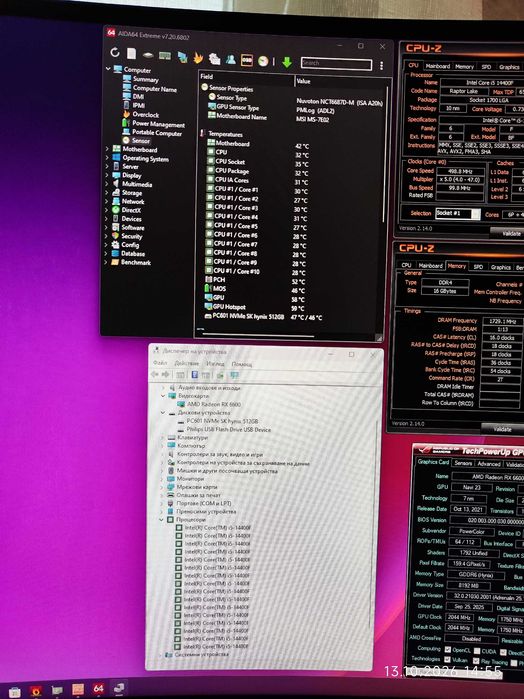Click the stacked reports icon in AIDA64 toolbar
Image resolution: width=524 pixels, height=699 pixels.
215,58
